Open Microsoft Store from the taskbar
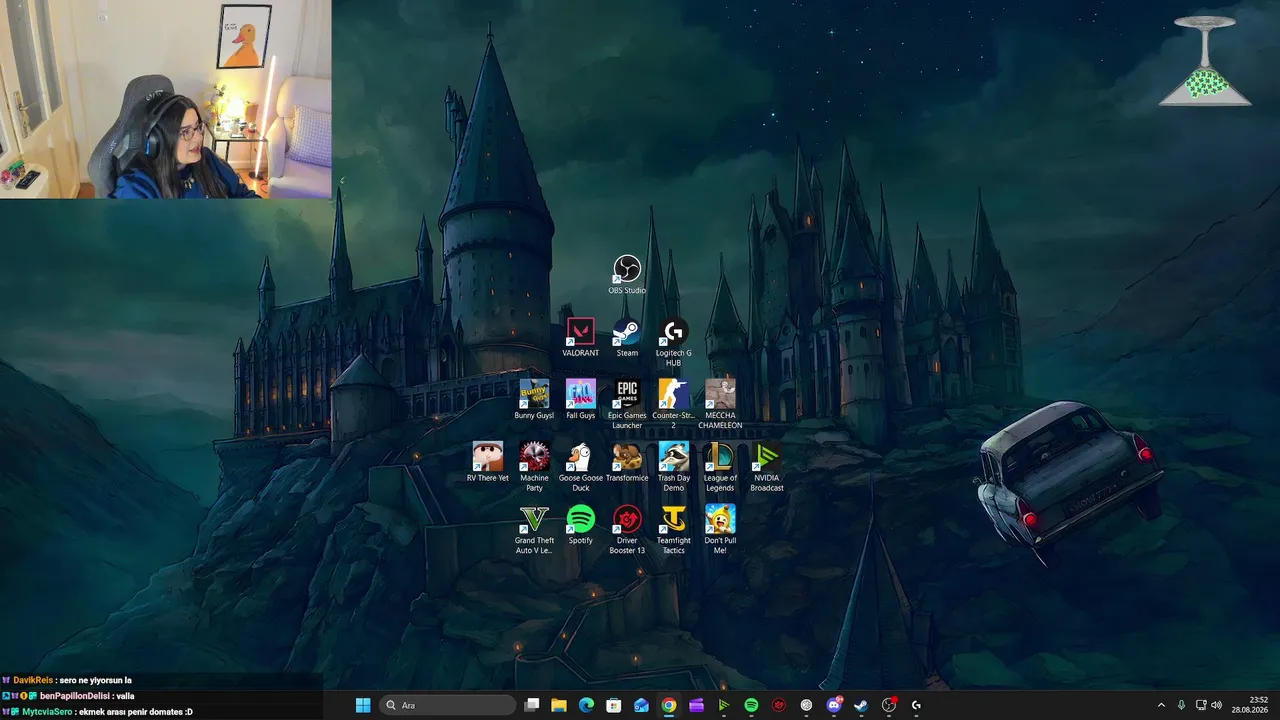 pyautogui.click(x=614, y=705)
